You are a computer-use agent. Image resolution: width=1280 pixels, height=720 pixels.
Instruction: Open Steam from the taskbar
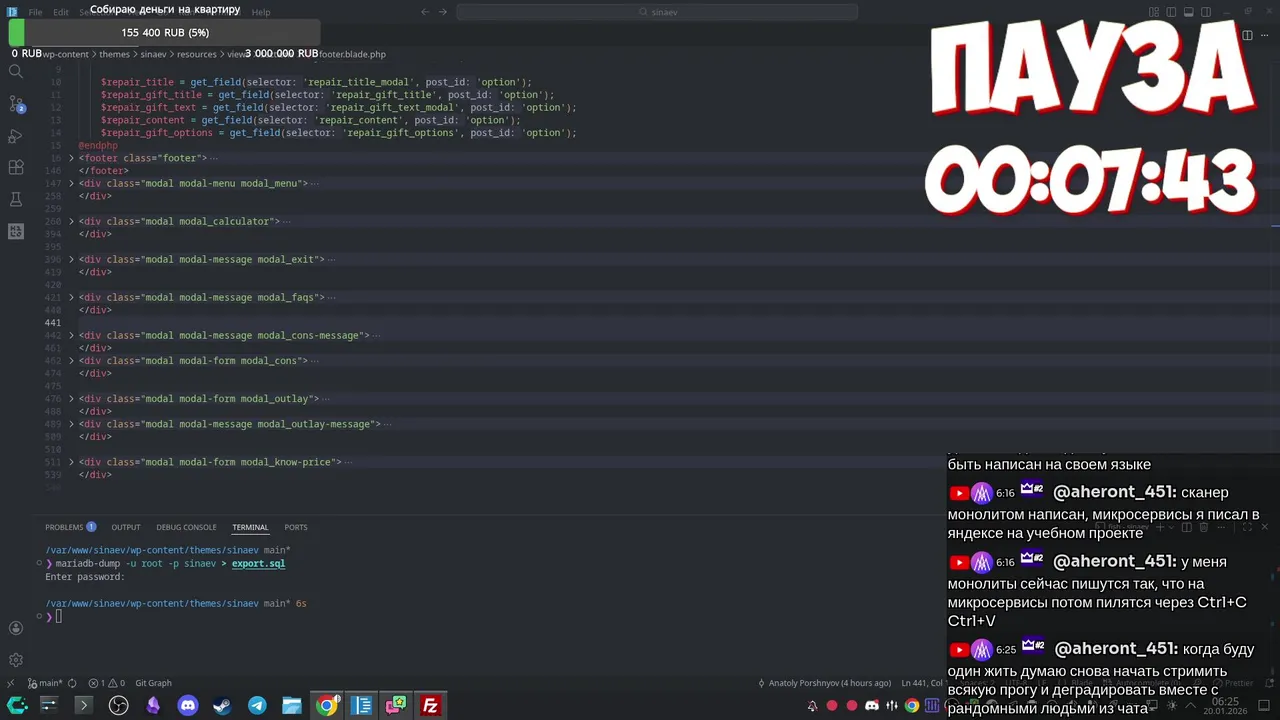222,706
